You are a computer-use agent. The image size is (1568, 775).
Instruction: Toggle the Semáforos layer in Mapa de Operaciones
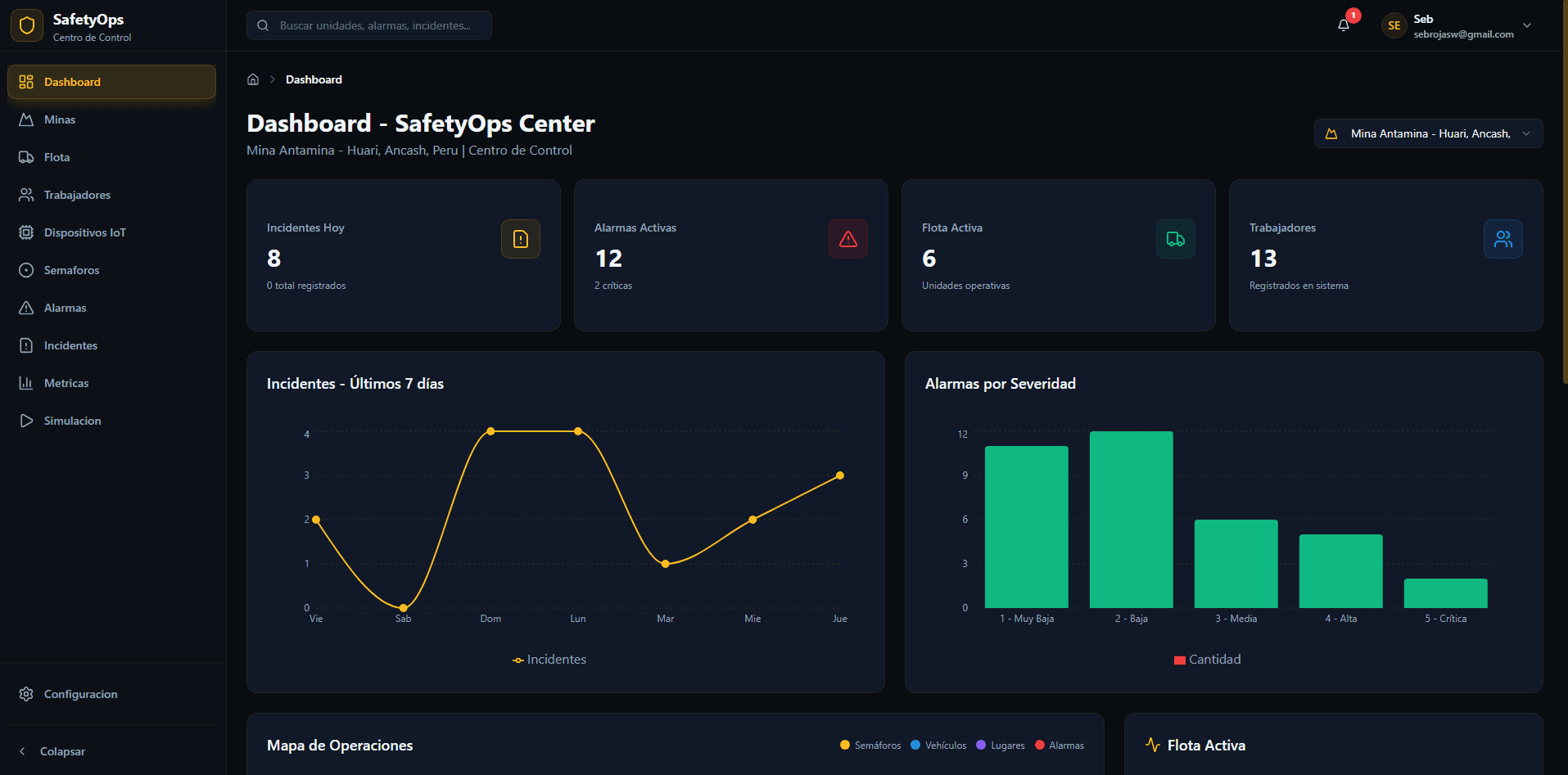870,745
